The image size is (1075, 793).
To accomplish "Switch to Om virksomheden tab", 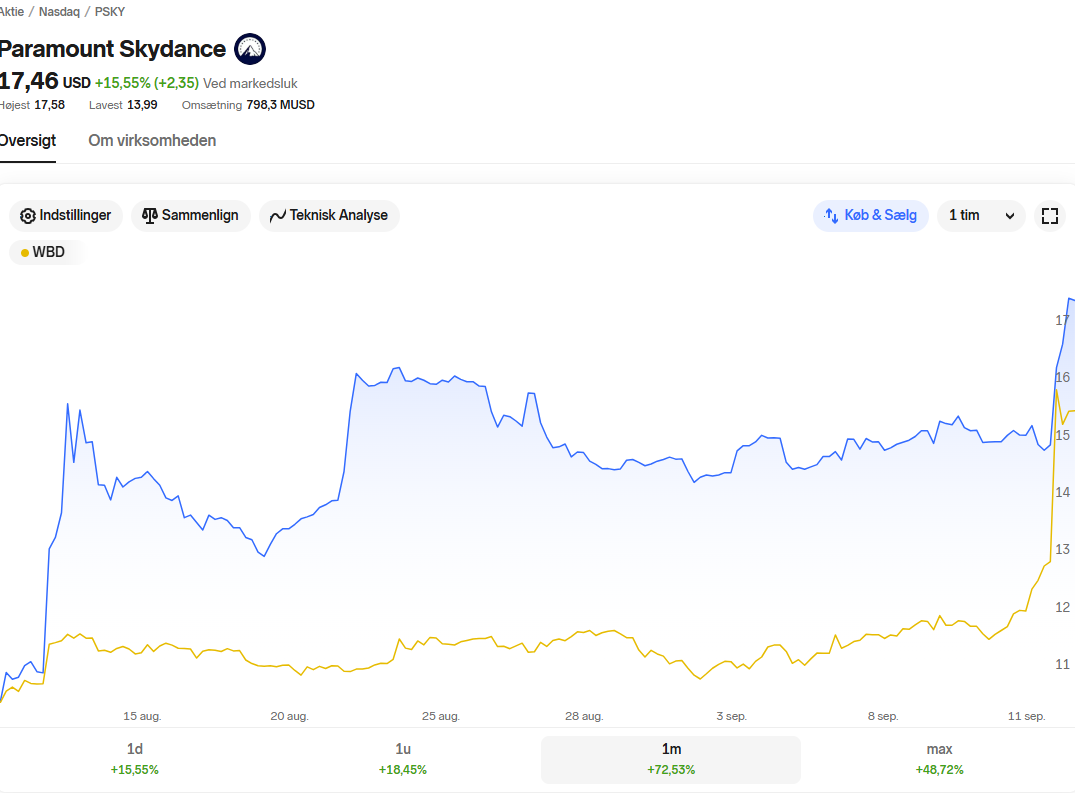I will pos(152,141).
